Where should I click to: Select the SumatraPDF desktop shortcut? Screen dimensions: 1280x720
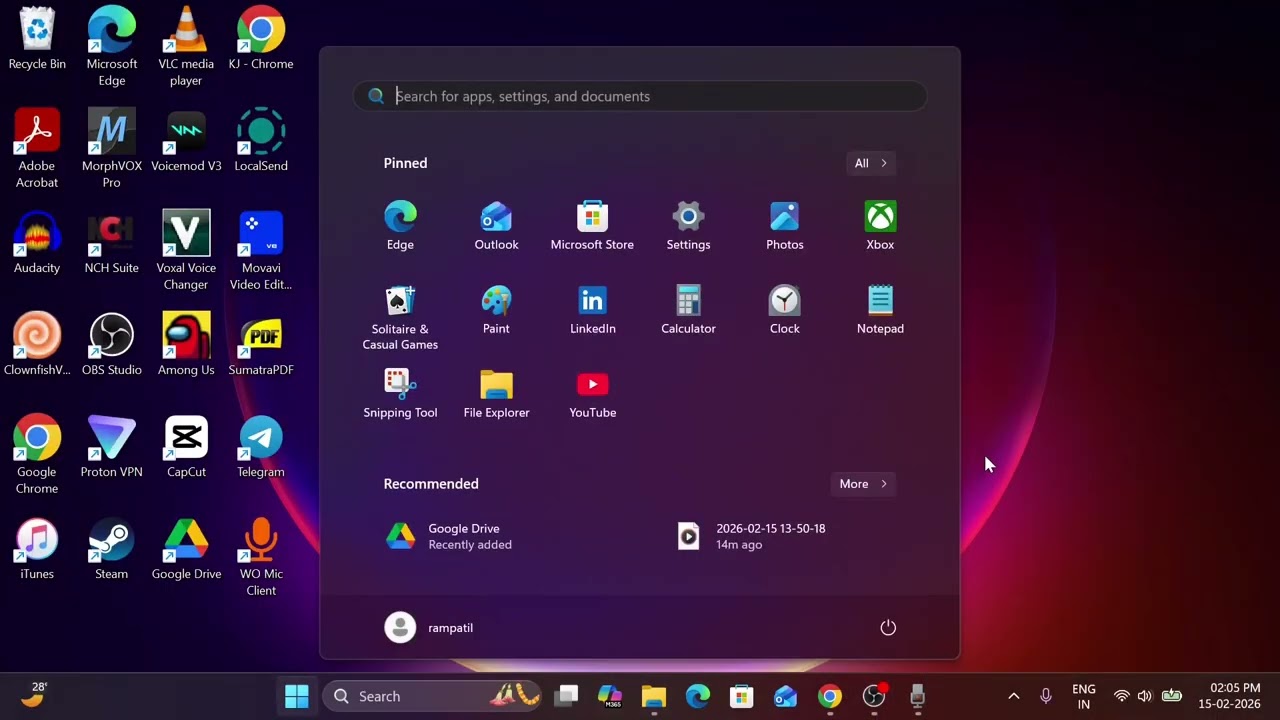(x=261, y=345)
